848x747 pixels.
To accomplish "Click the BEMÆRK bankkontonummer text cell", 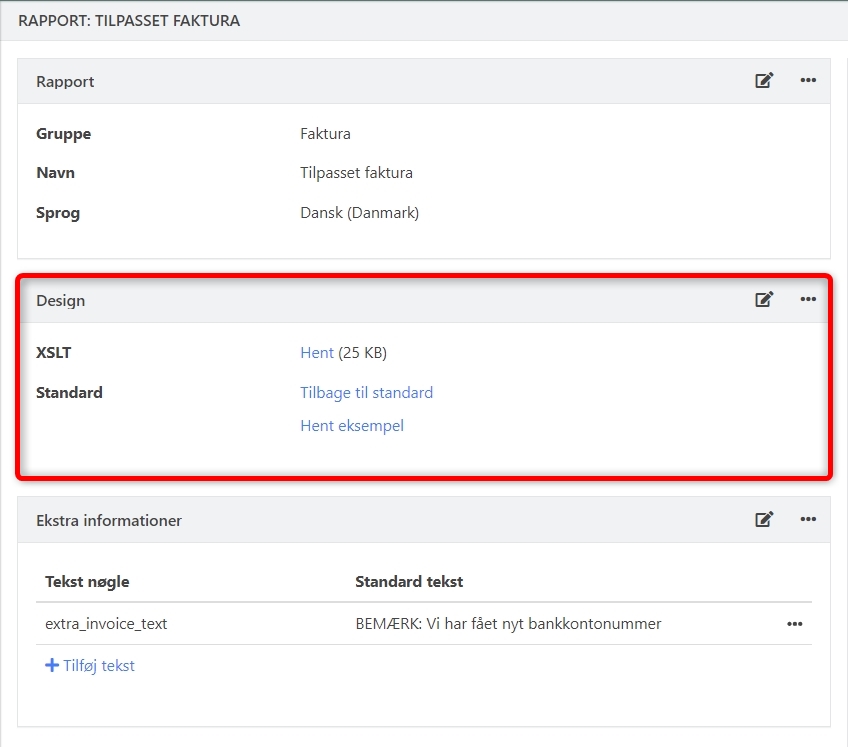I will [x=508, y=624].
